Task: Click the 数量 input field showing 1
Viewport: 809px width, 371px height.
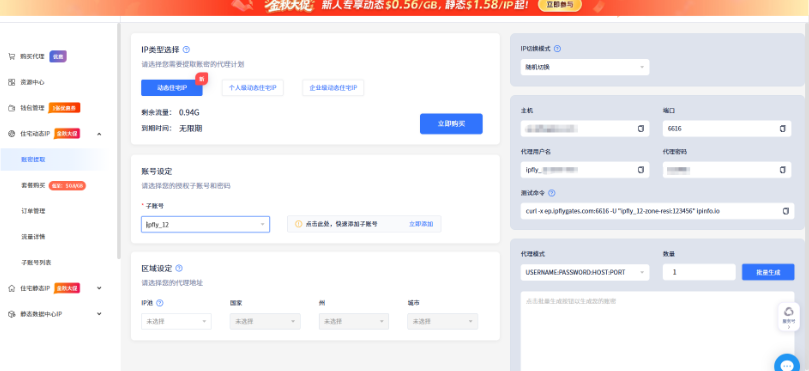Action: click(699, 272)
